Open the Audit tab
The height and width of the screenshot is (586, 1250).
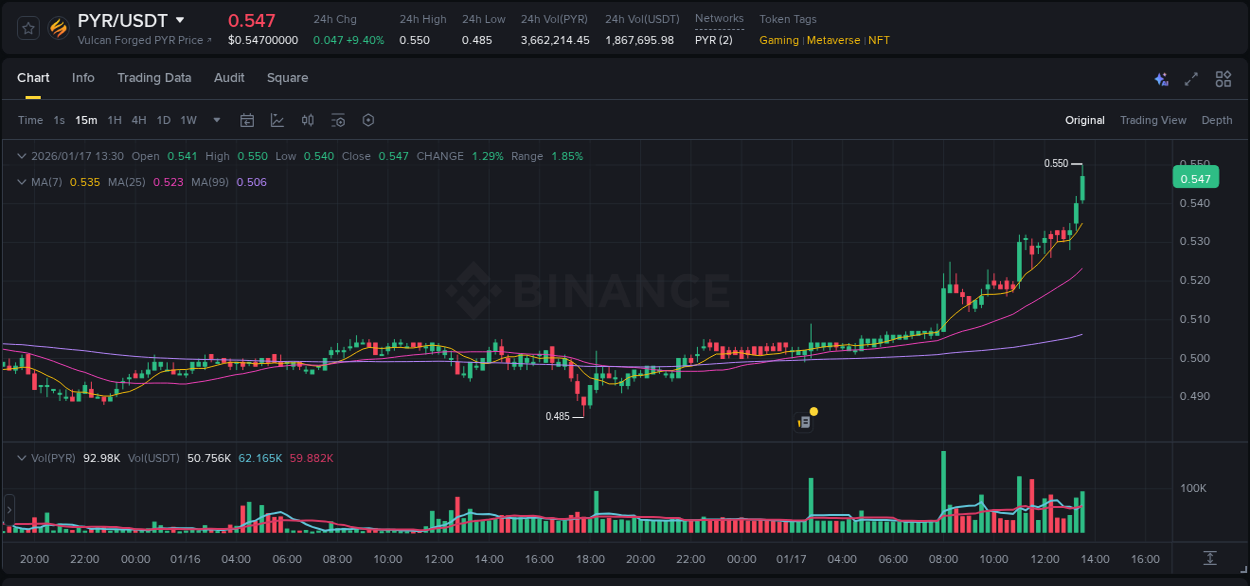229,78
